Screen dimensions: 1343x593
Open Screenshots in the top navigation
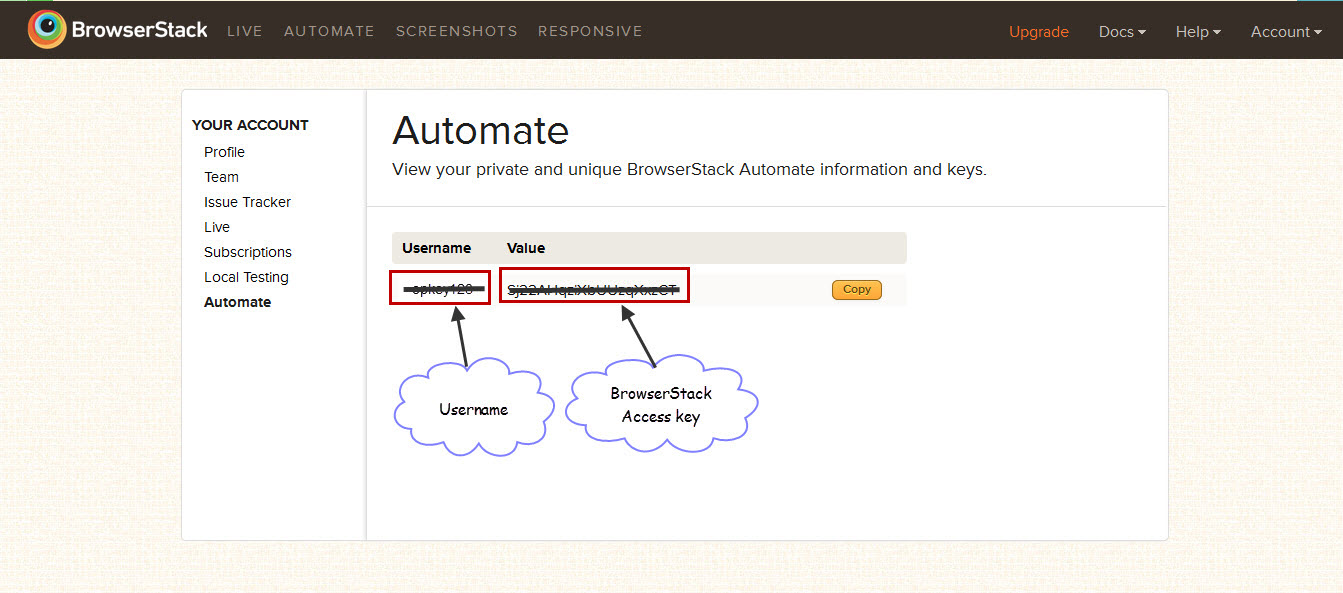pos(456,31)
